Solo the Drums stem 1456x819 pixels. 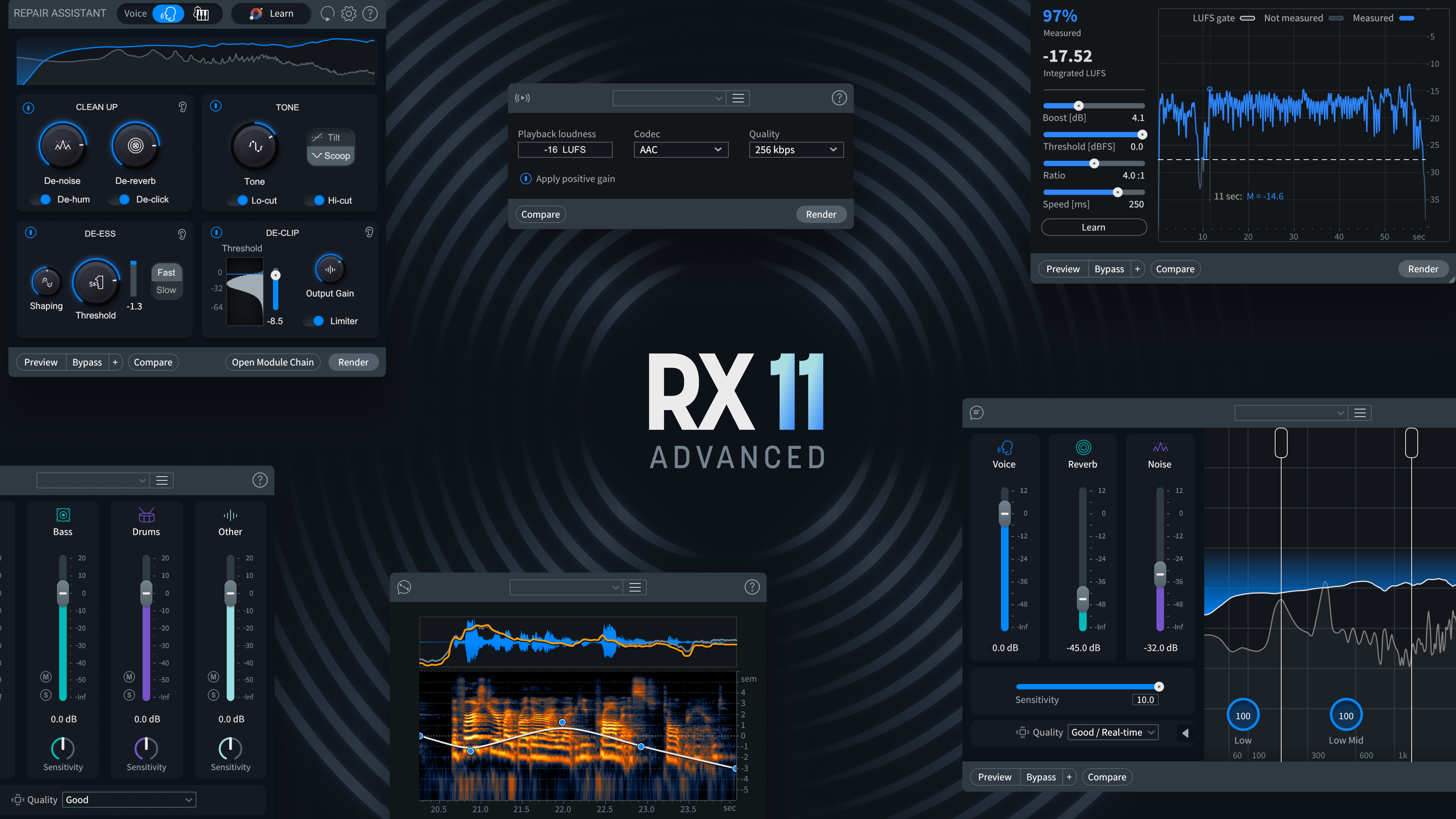(129, 695)
